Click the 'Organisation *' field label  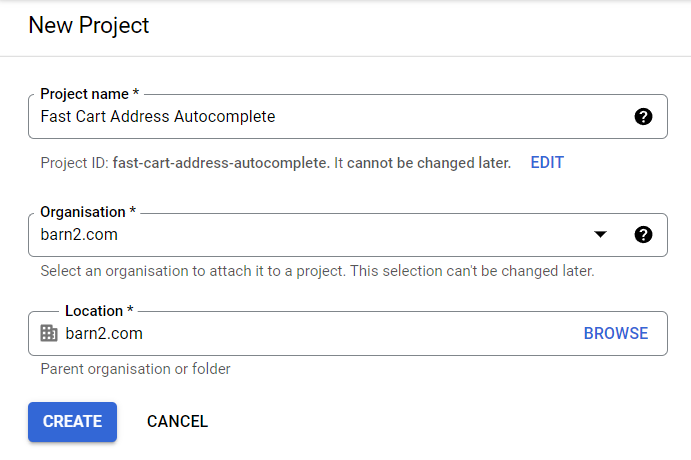tap(88, 213)
